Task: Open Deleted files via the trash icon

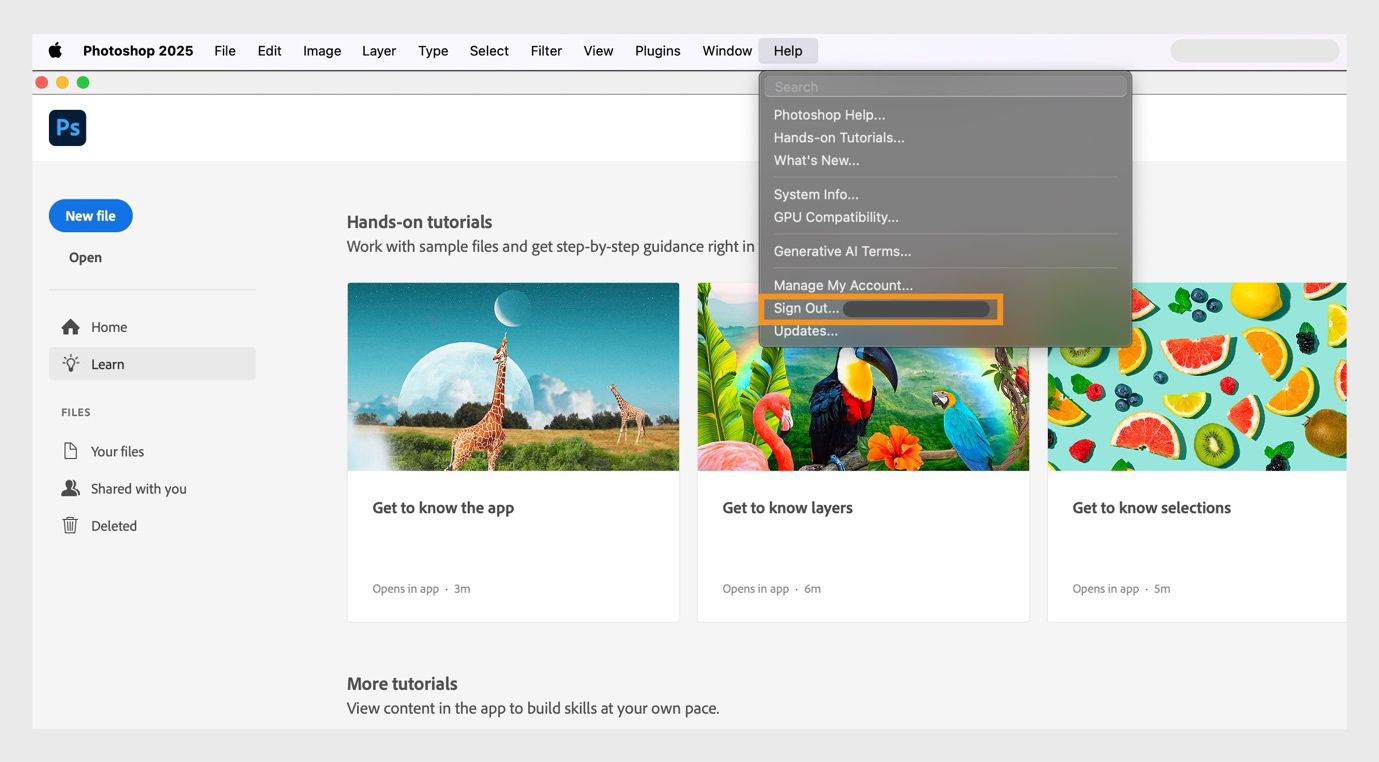Action: [70, 525]
